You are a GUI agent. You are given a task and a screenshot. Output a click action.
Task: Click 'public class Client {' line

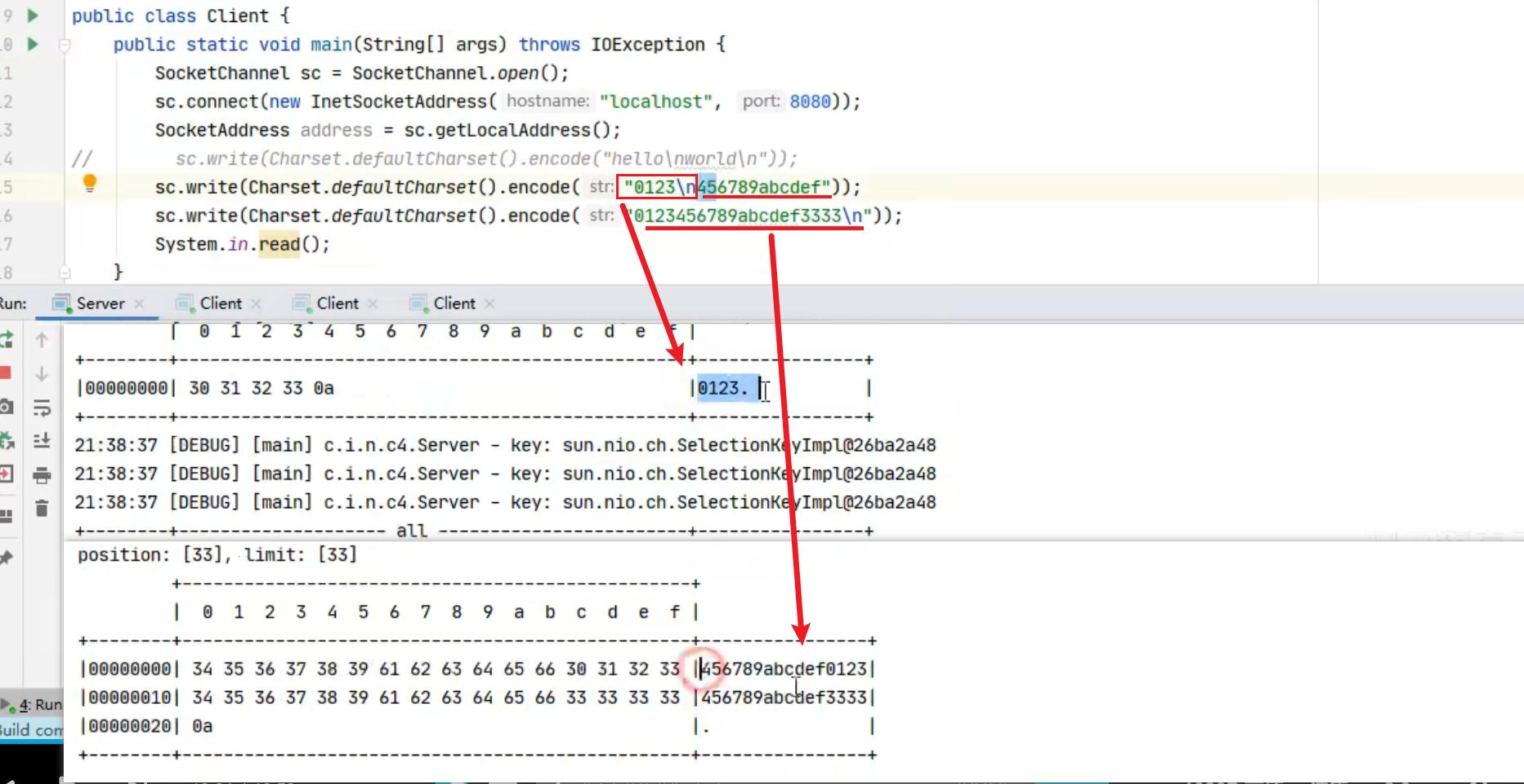pyautogui.click(x=181, y=16)
